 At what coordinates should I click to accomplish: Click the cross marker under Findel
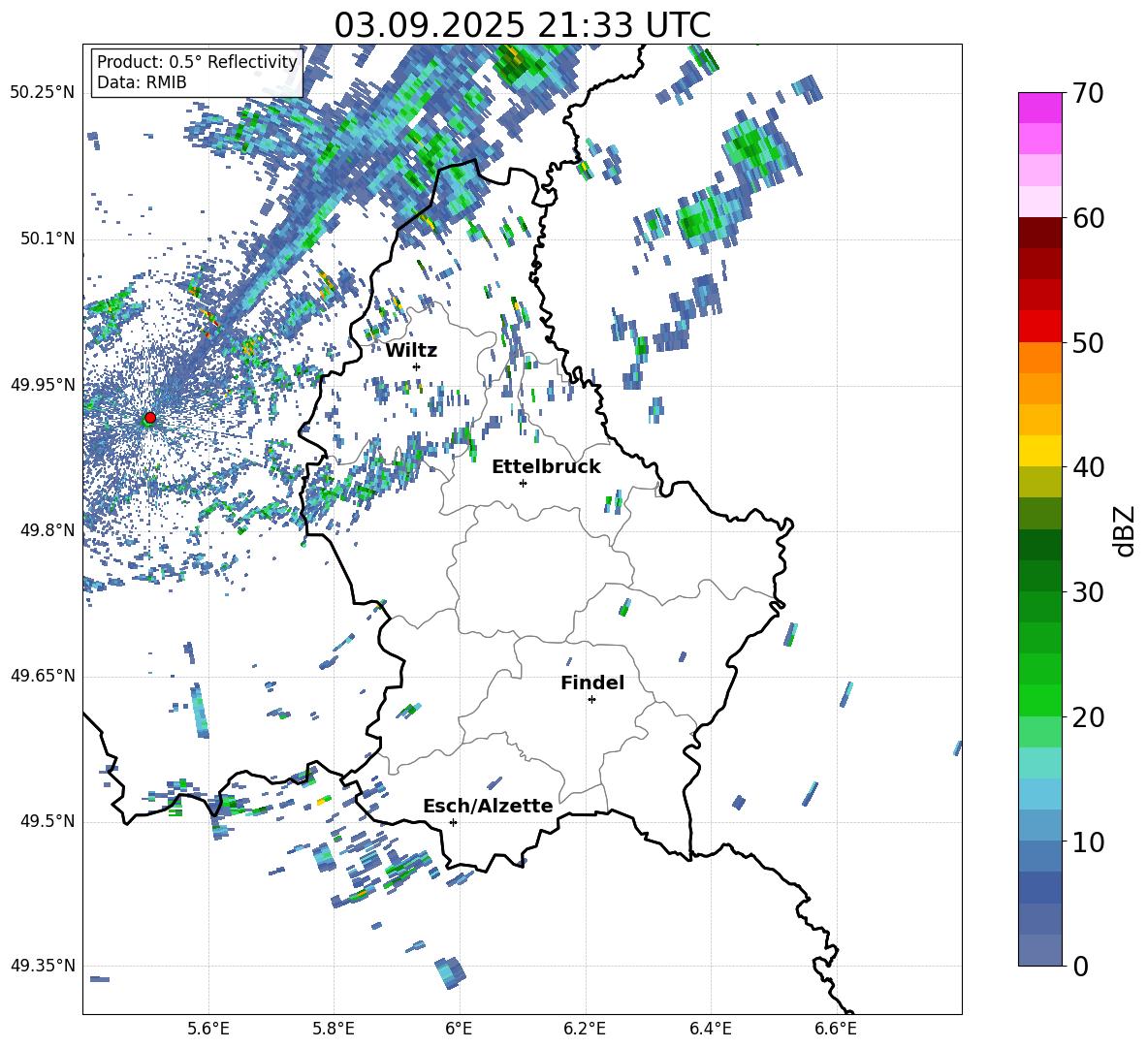click(x=591, y=700)
